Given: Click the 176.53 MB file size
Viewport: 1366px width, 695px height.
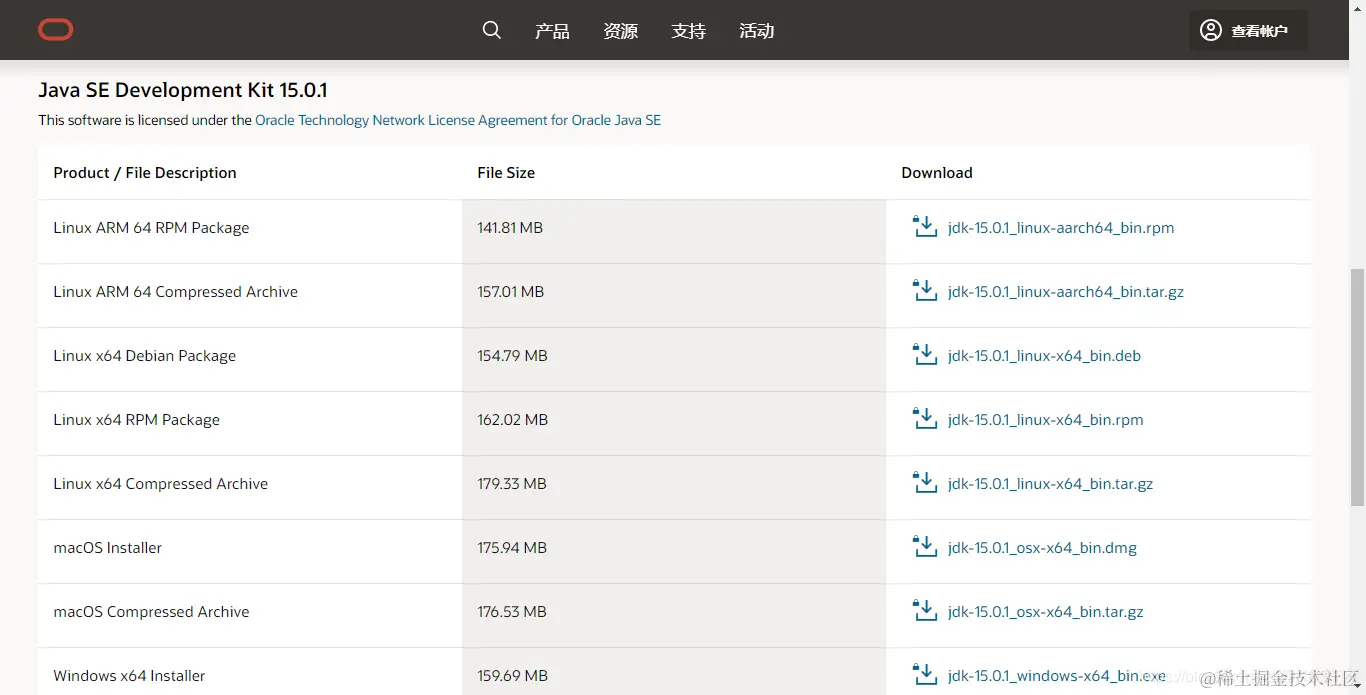Looking at the screenshot, I should (512, 612).
